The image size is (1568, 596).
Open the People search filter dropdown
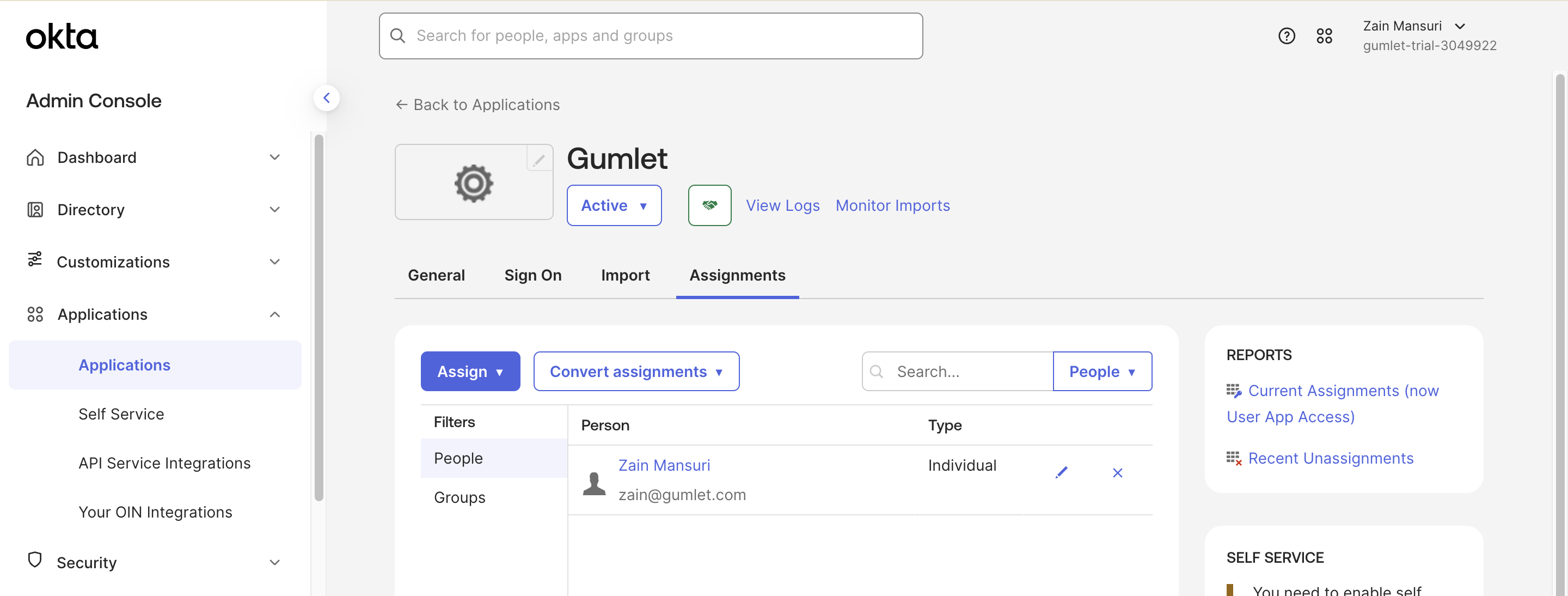1102,372
